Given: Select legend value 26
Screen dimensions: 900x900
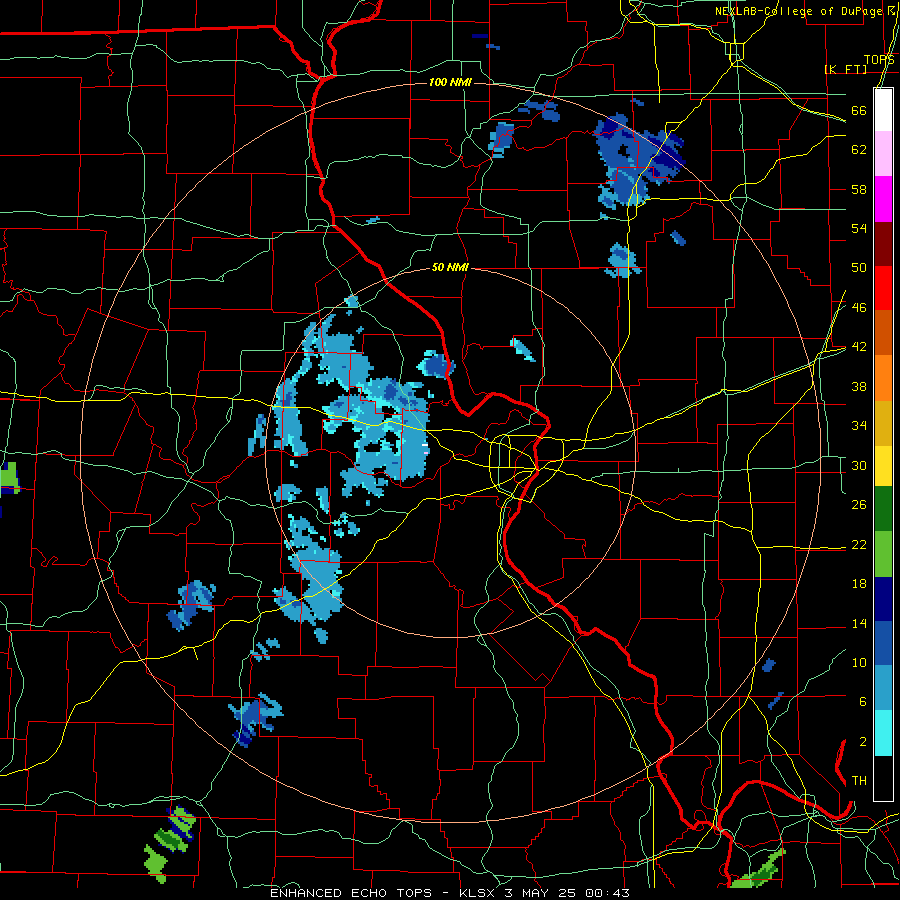Looking at the screenshot, I should [x=859, y=505].
